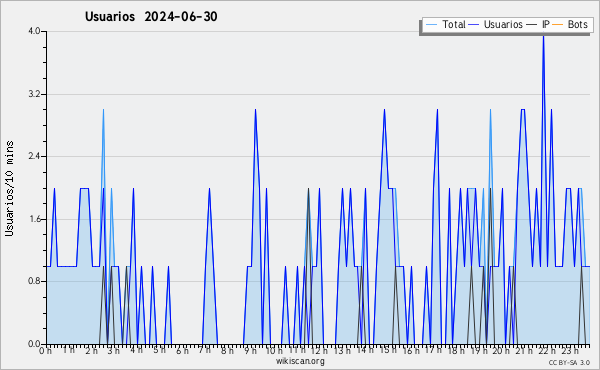Screen dimensions: 600x370
Task: Click the y-axis label 'Usuarios/10 mins'
Action: [x=9, y=189]
